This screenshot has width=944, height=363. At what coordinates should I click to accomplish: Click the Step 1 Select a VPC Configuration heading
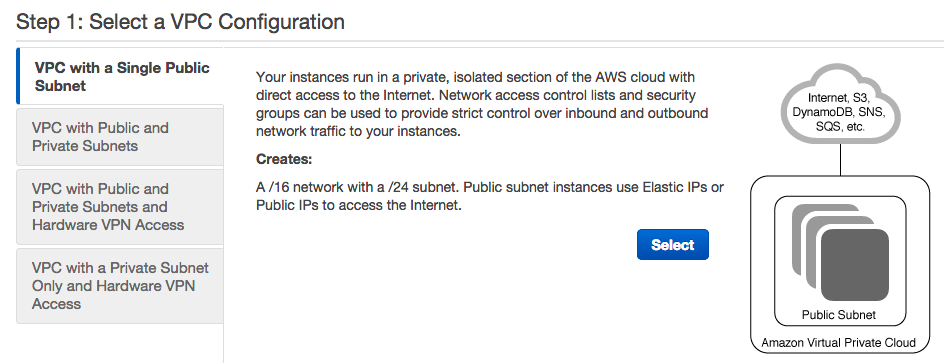(x=180, y=22)
